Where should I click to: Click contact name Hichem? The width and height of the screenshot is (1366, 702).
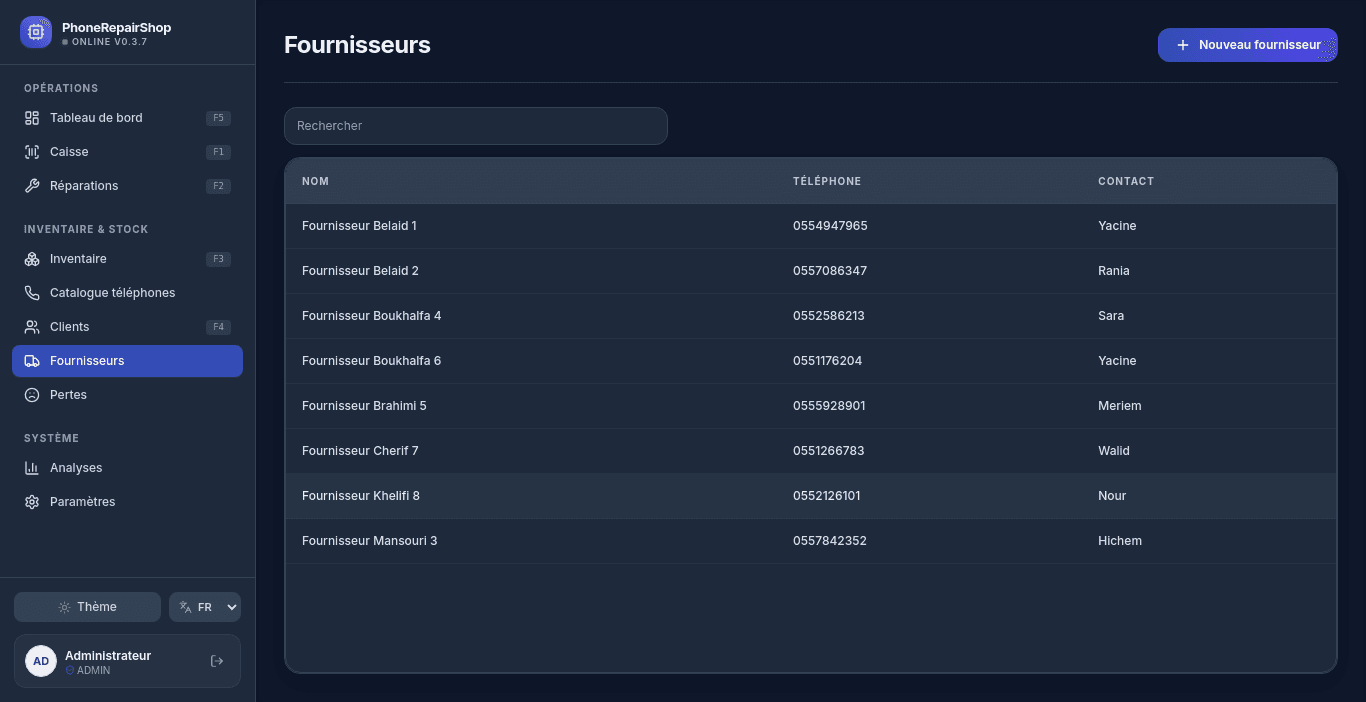pyautogui.click(x=1120, y=541)
